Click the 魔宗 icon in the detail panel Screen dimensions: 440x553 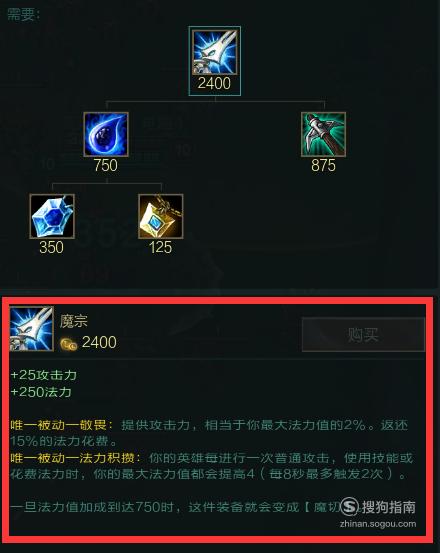click(x=31, y=329)
